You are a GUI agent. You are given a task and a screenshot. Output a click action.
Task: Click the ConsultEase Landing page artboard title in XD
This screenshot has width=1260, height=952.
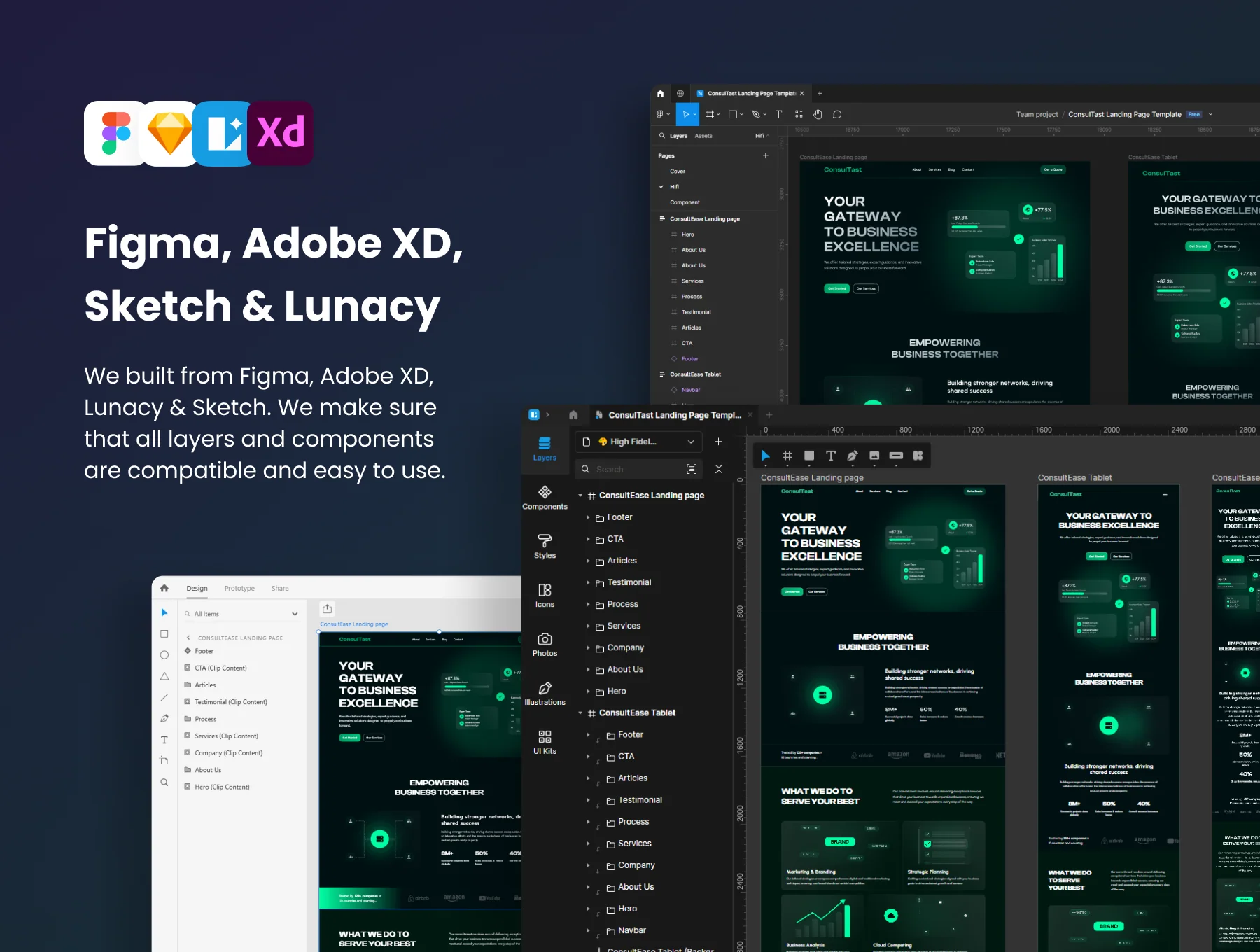(353, 624)
